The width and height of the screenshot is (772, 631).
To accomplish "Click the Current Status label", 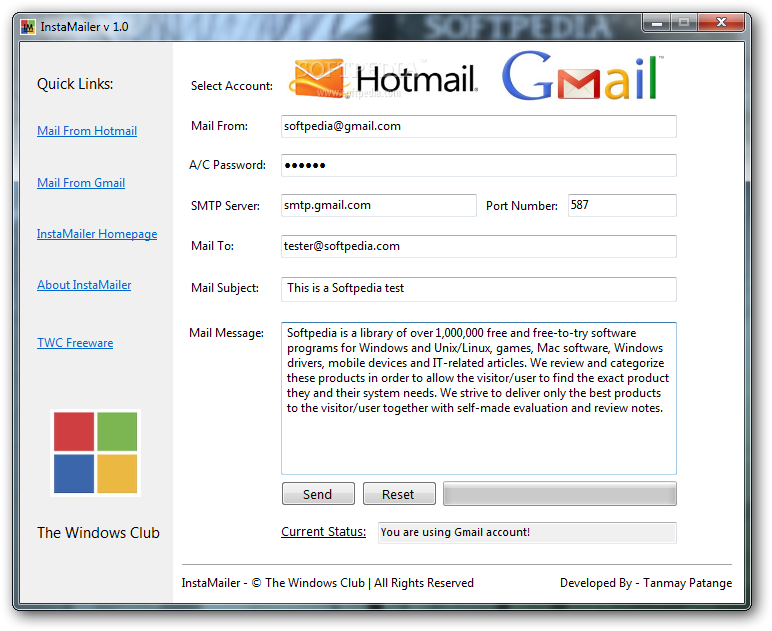I will pos(323,532).
